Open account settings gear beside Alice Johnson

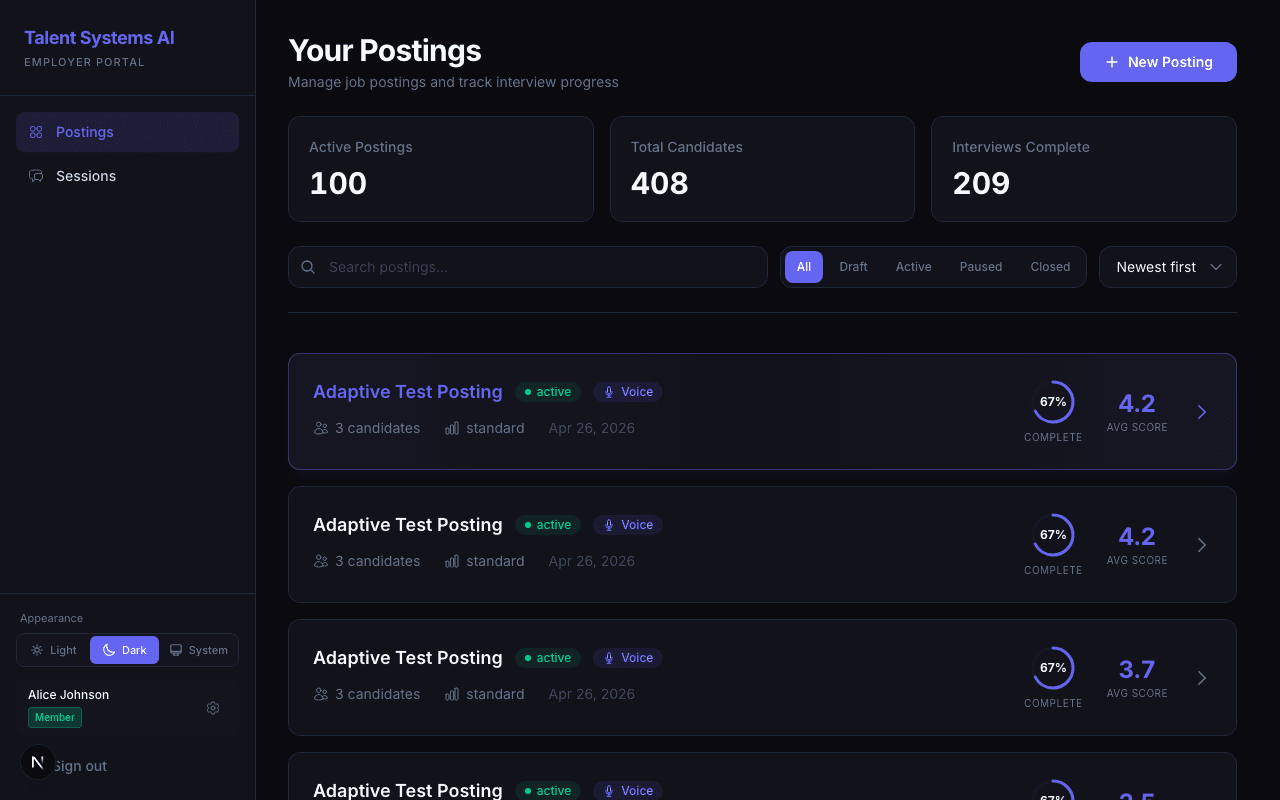213,708
